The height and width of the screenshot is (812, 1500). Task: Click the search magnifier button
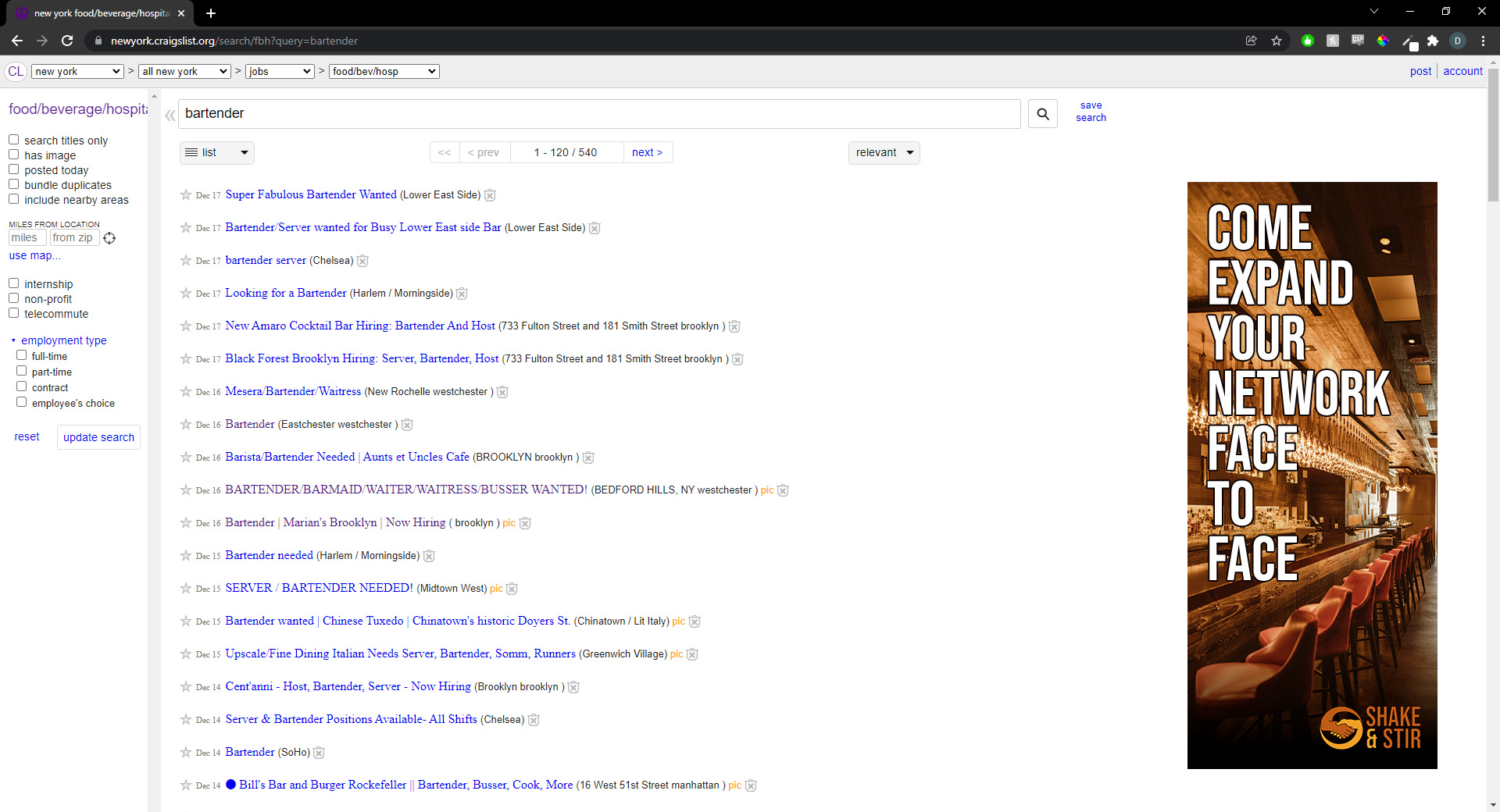1042,114
